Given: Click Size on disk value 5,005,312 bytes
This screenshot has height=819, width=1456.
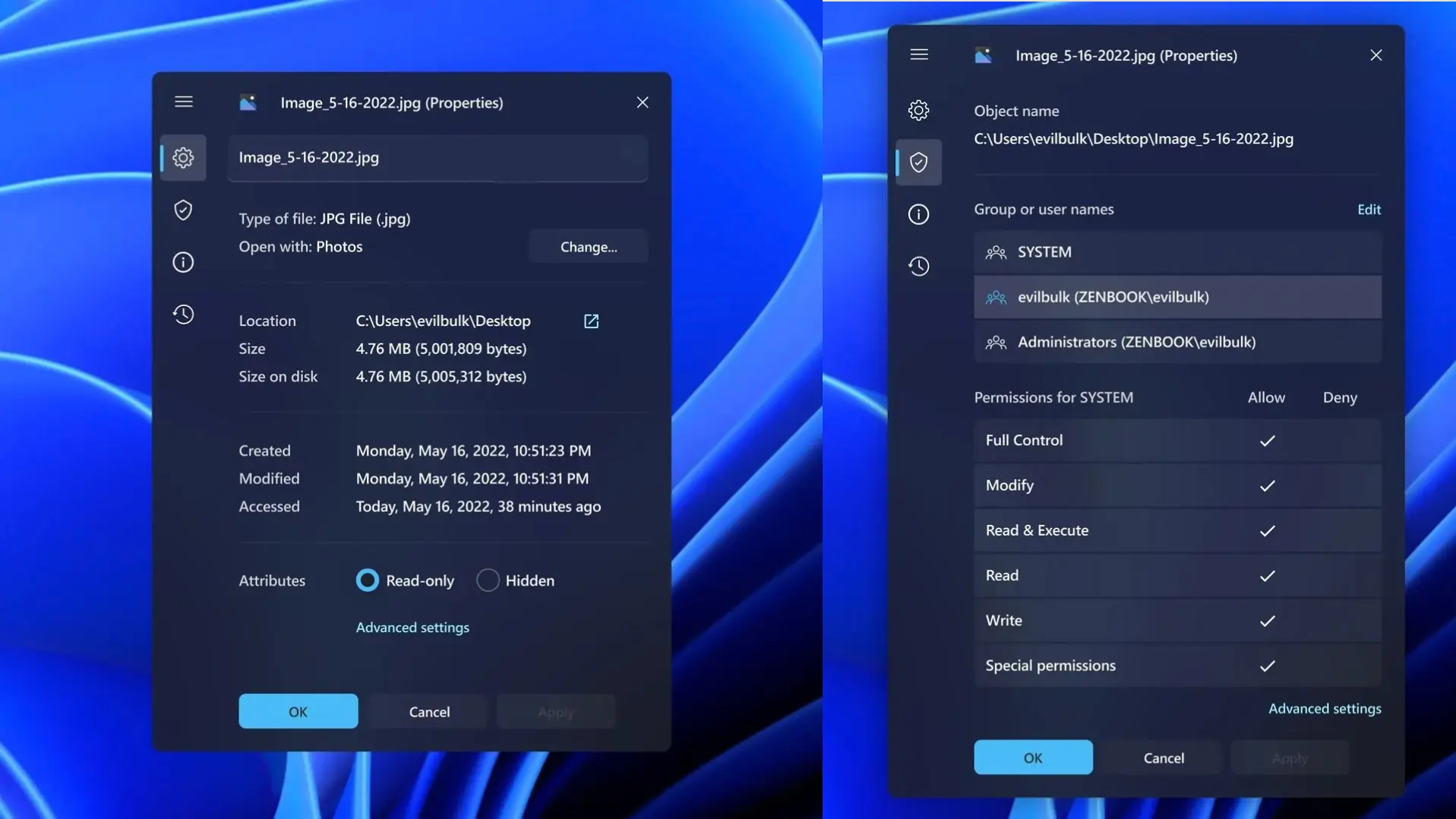Looking at the screenshot, I should [441, 376].
